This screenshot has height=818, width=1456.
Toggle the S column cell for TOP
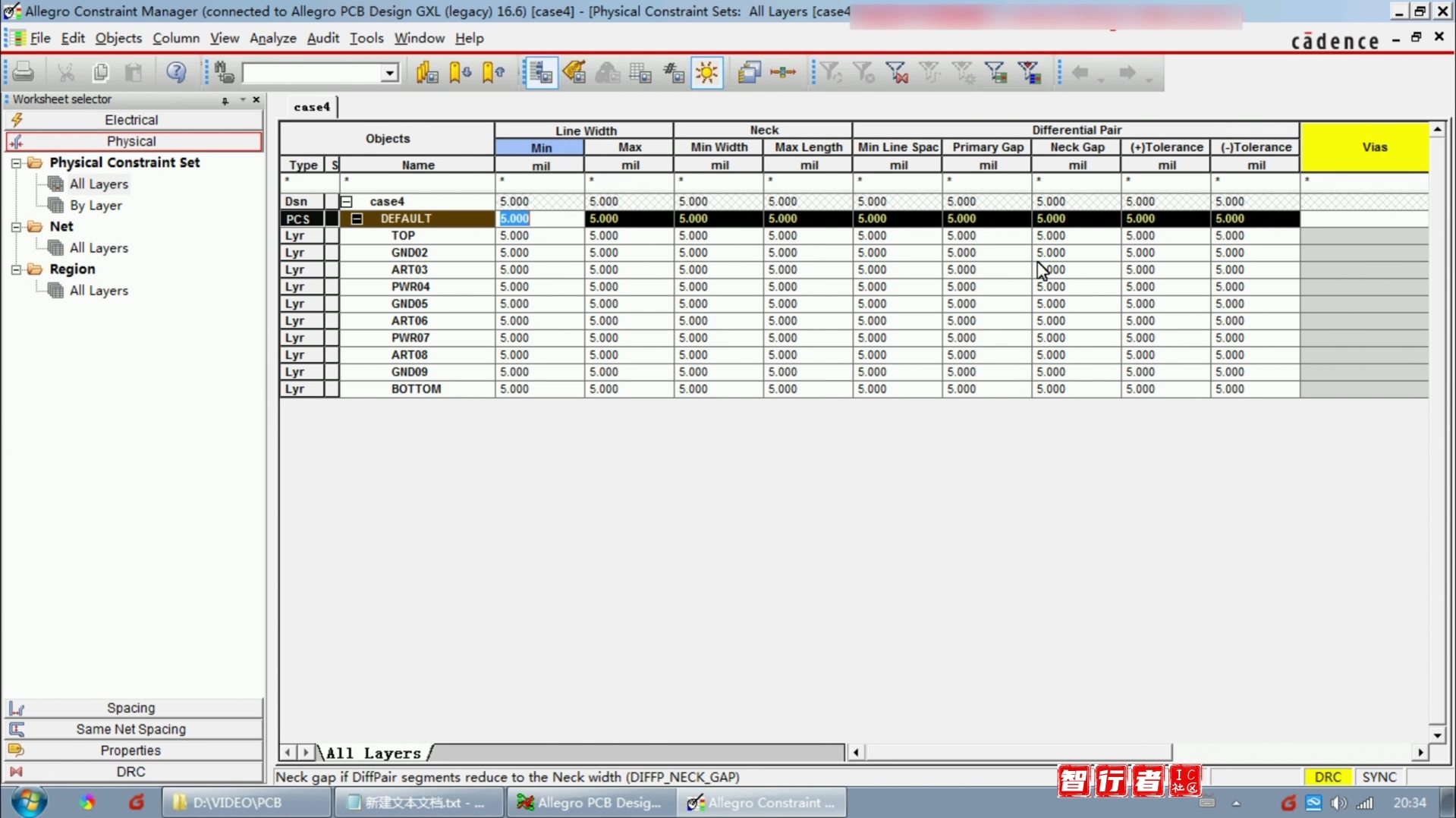coord(332,235)
